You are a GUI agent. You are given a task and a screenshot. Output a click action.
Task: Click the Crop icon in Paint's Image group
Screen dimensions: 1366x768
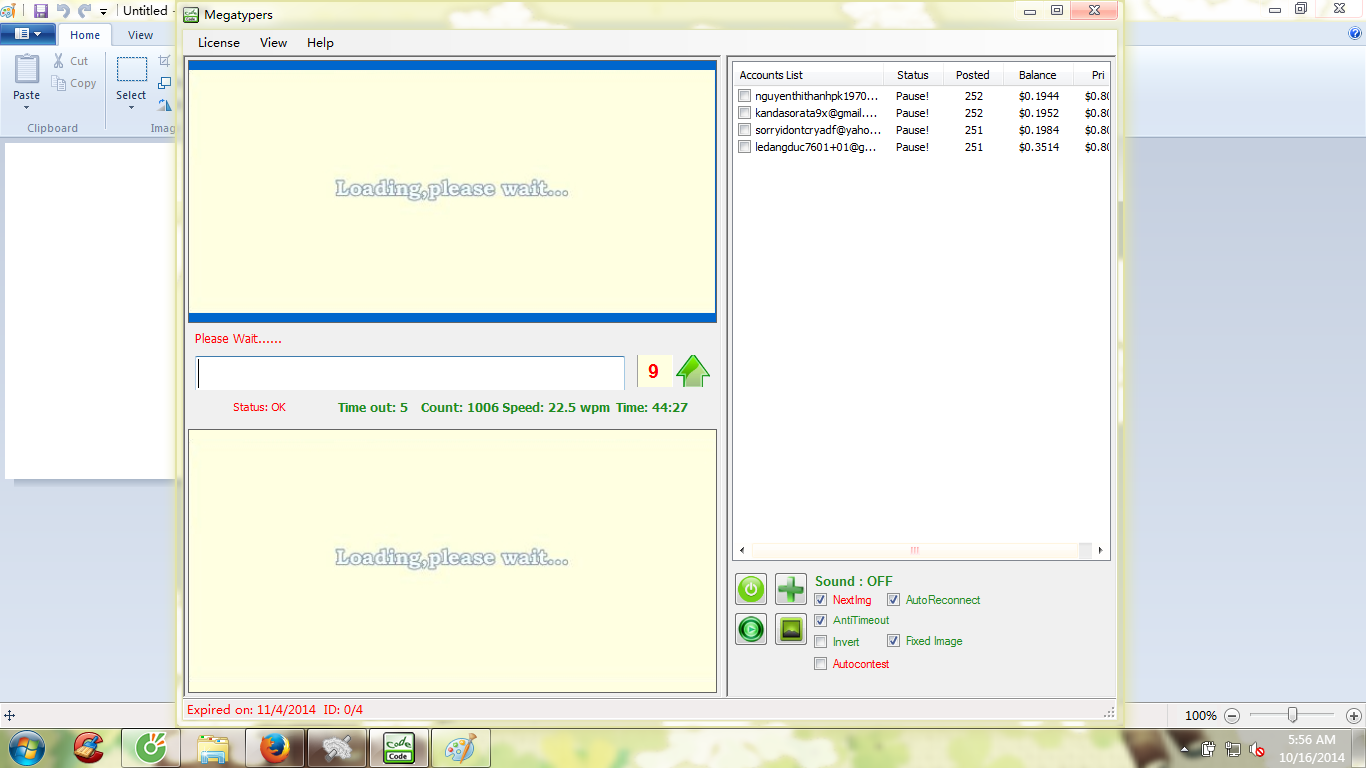(165, 61)
